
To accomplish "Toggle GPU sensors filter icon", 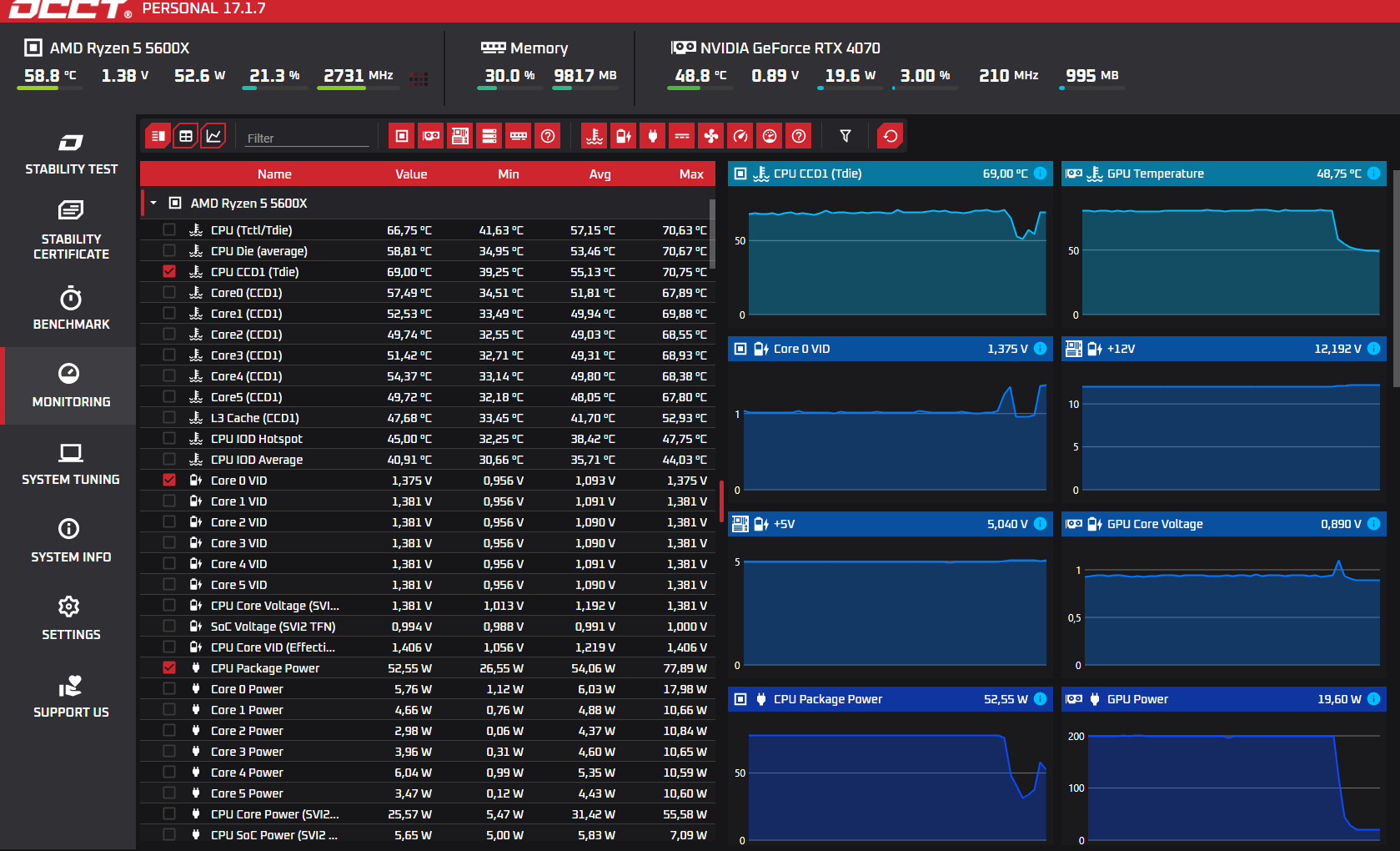I will (x=431, y=136).
